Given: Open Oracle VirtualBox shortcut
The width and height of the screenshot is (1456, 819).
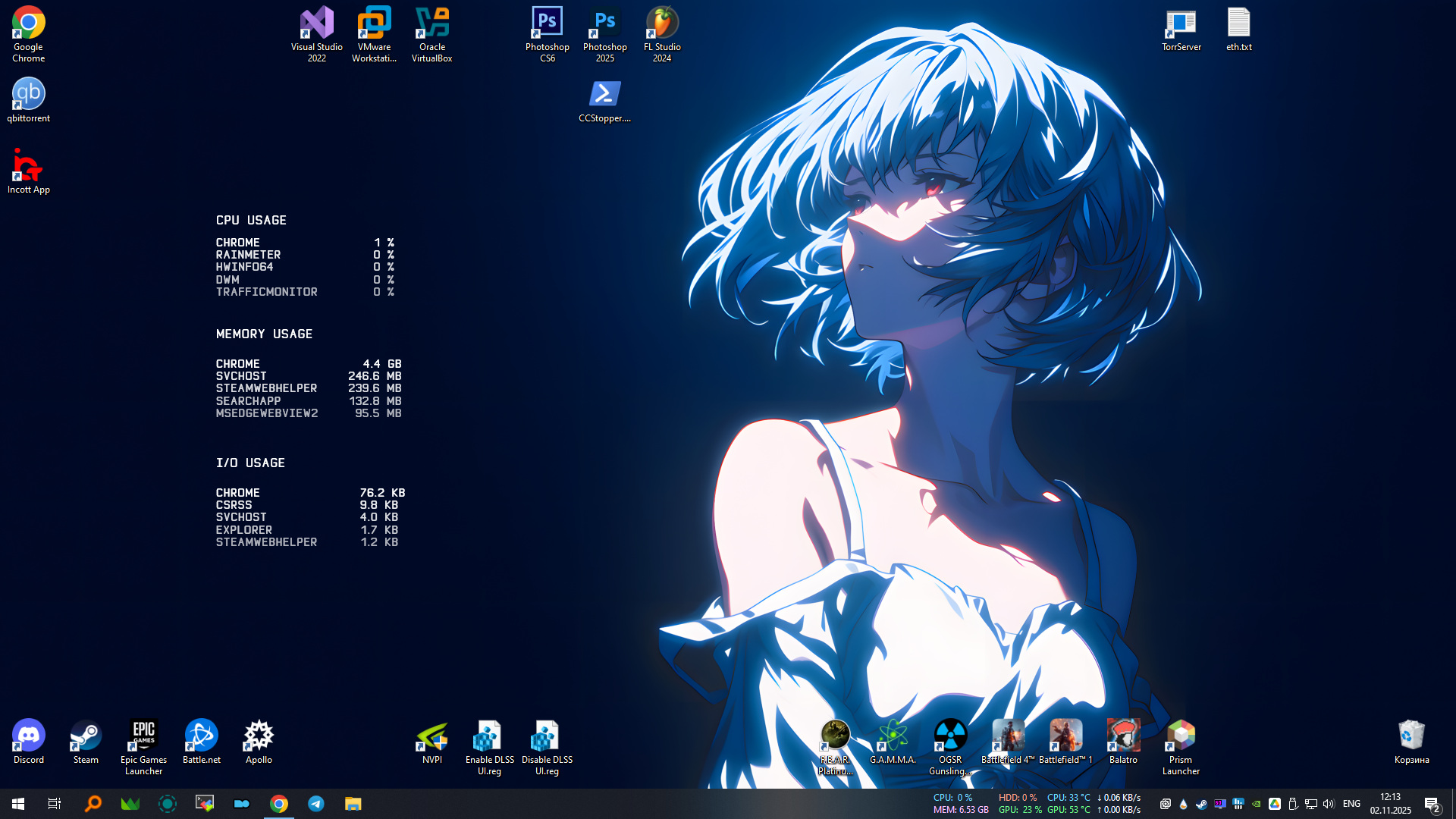Looking at the screenshot, I should (x=432, y=24).
